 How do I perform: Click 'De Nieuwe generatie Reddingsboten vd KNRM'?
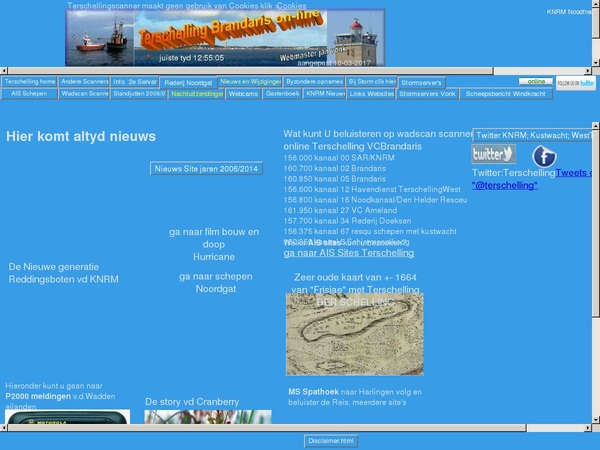click(x=64, y=273)
